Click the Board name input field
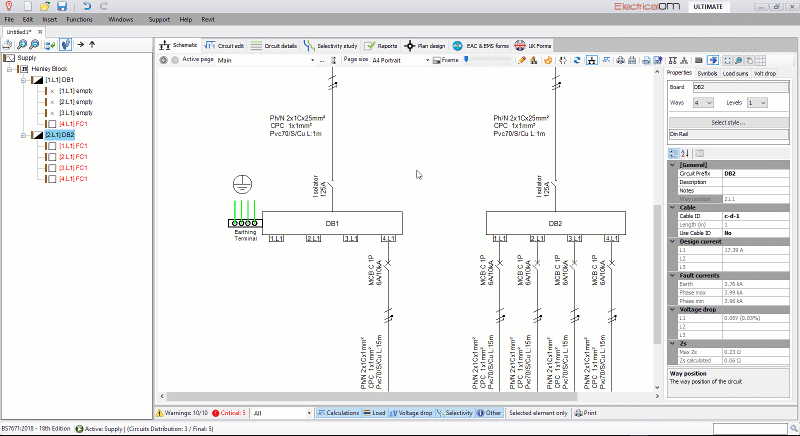The image size is (800, 436). point(740,87)
